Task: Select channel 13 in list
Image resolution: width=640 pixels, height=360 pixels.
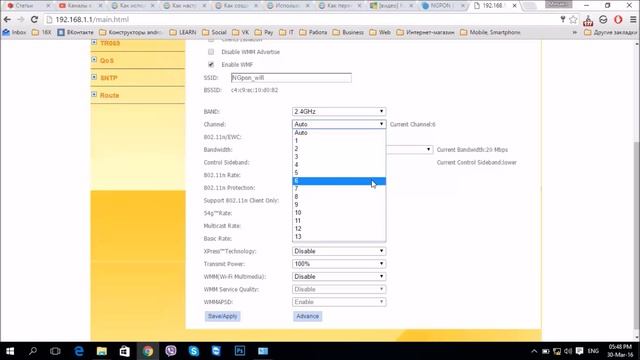Action: [x=339, y=237]
